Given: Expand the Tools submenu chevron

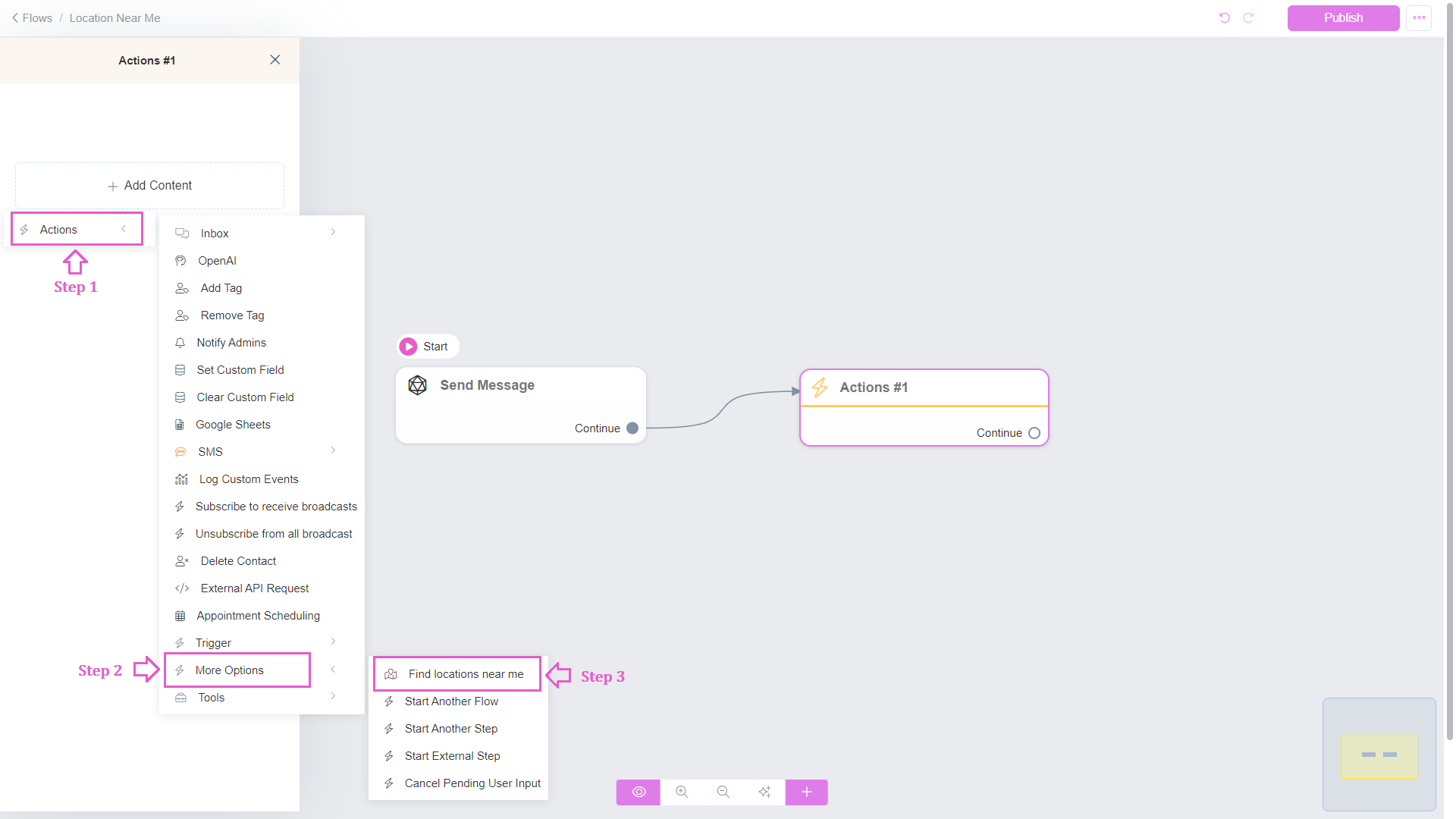Looking at the screenshot, I should click(333, 696).
